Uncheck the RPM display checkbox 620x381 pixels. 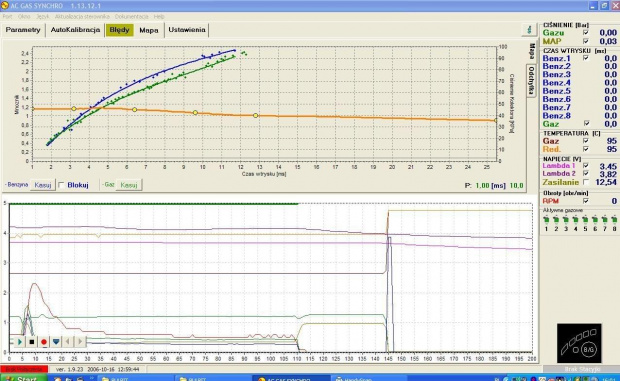pos(586,201)
